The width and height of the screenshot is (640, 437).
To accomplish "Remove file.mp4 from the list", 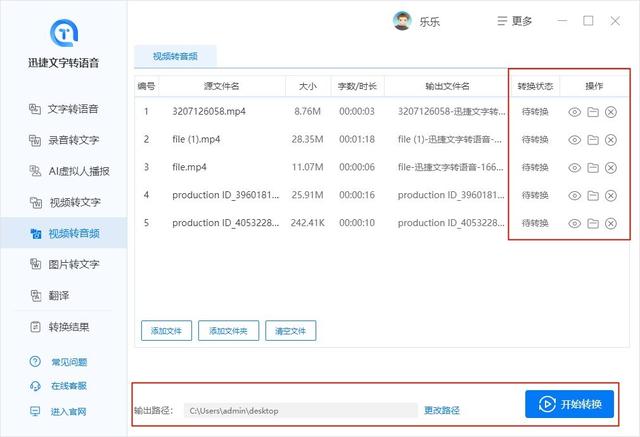I will click(611, 168).
